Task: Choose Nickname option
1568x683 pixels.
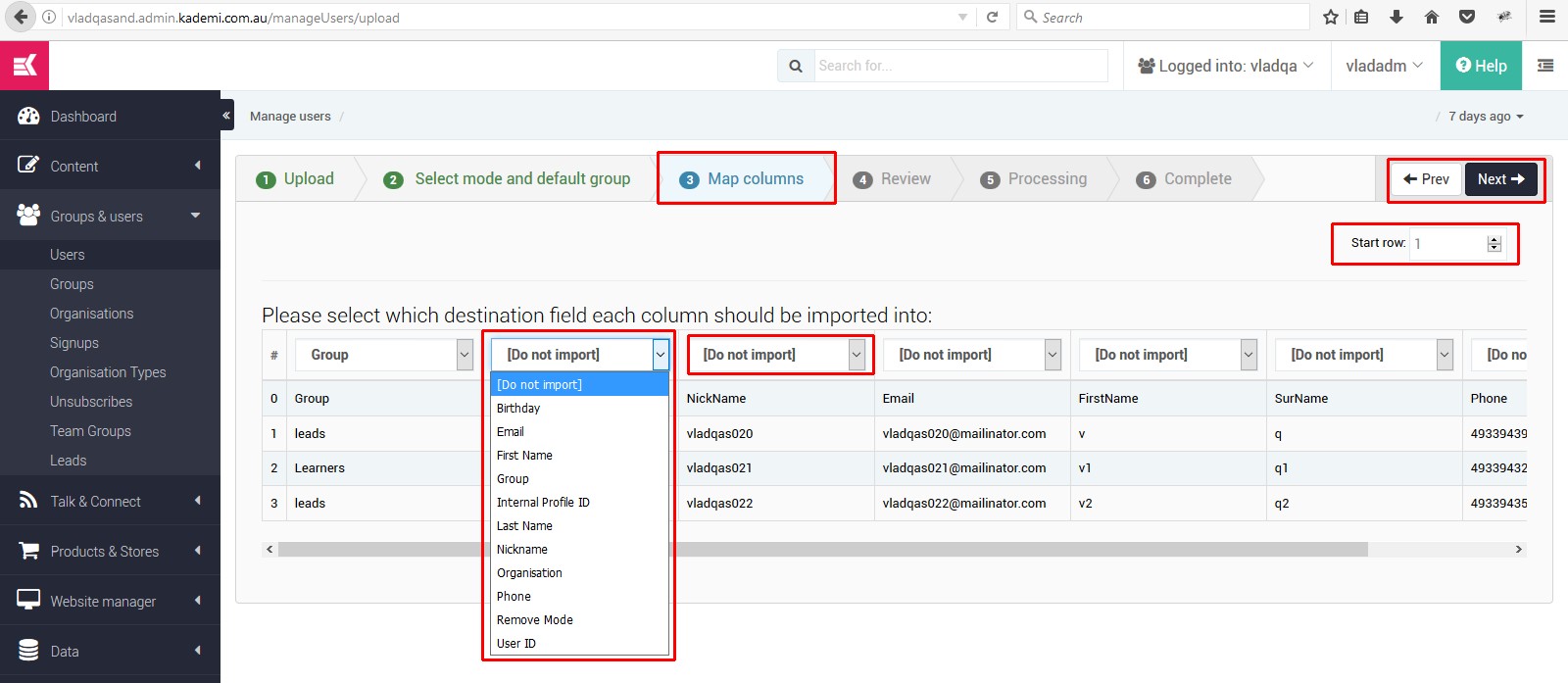Action: coord(579,549)
